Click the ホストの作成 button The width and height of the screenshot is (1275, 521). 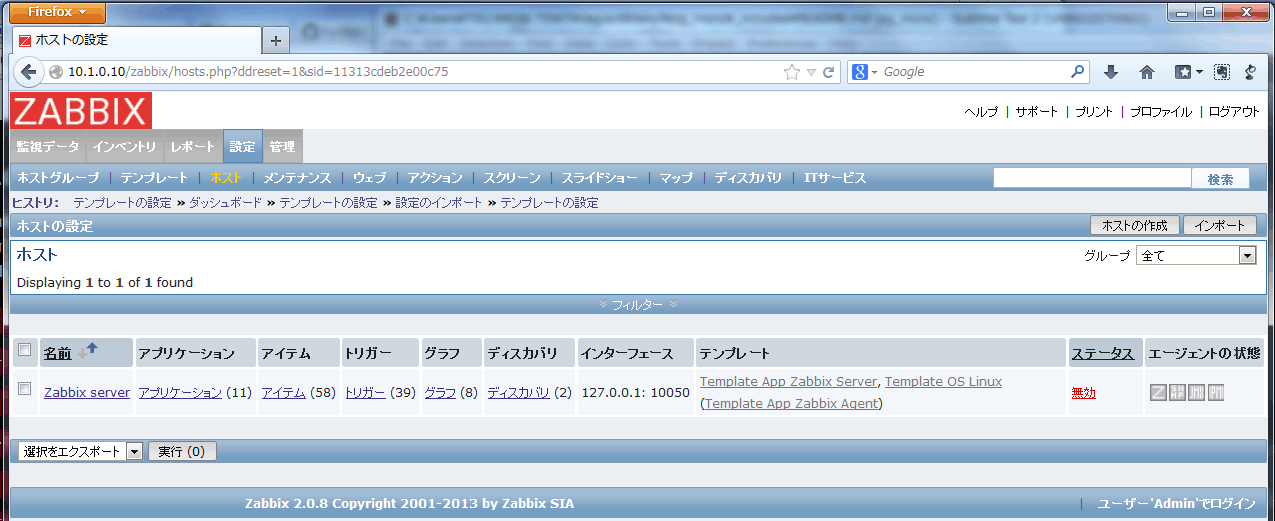pos(1135,225)
